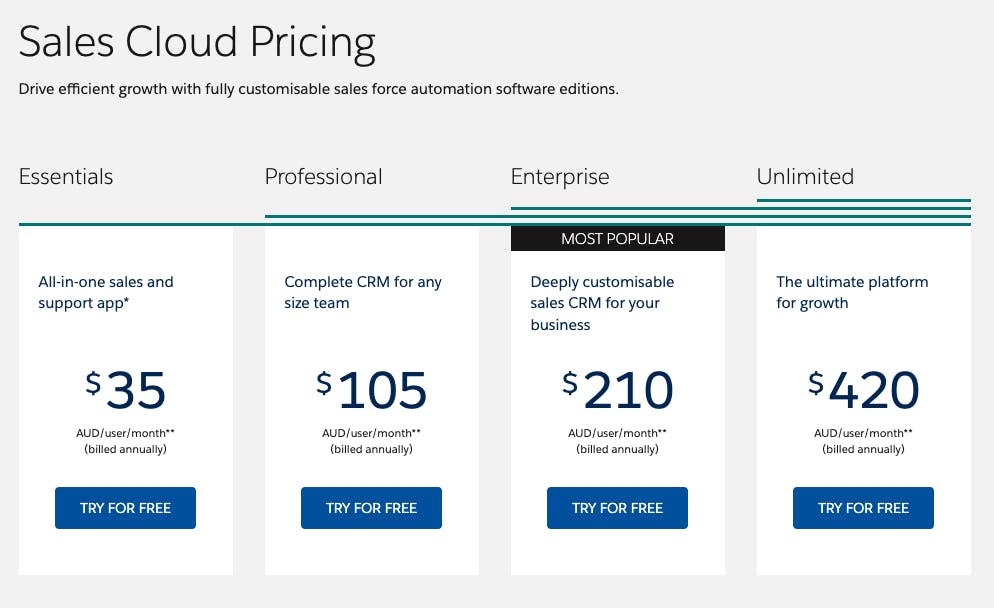Click the Drive efficient growth subtitle text
Image resolution: width=994 pixels, height=608 pixels.
coord(317,89)
